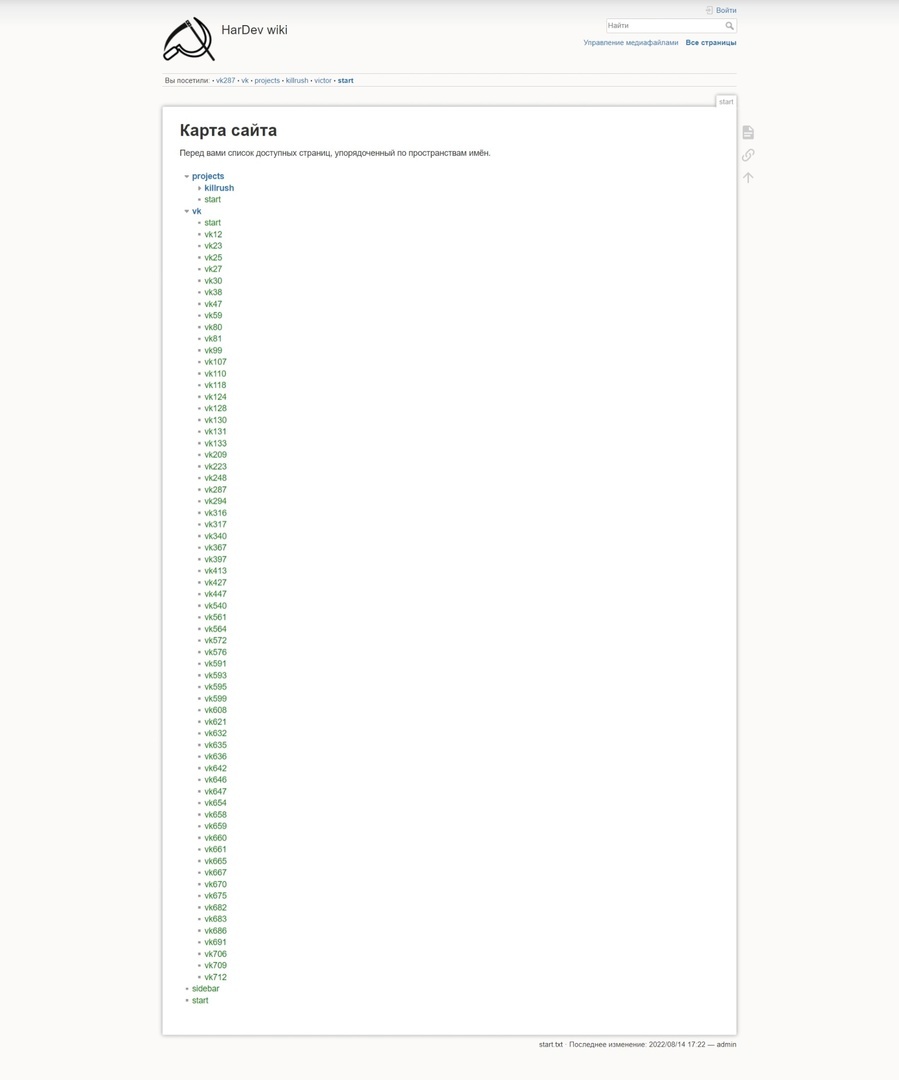Open the show page document icon
The width and height of the screenshot is (899, 1080).
tap(748, 132)
